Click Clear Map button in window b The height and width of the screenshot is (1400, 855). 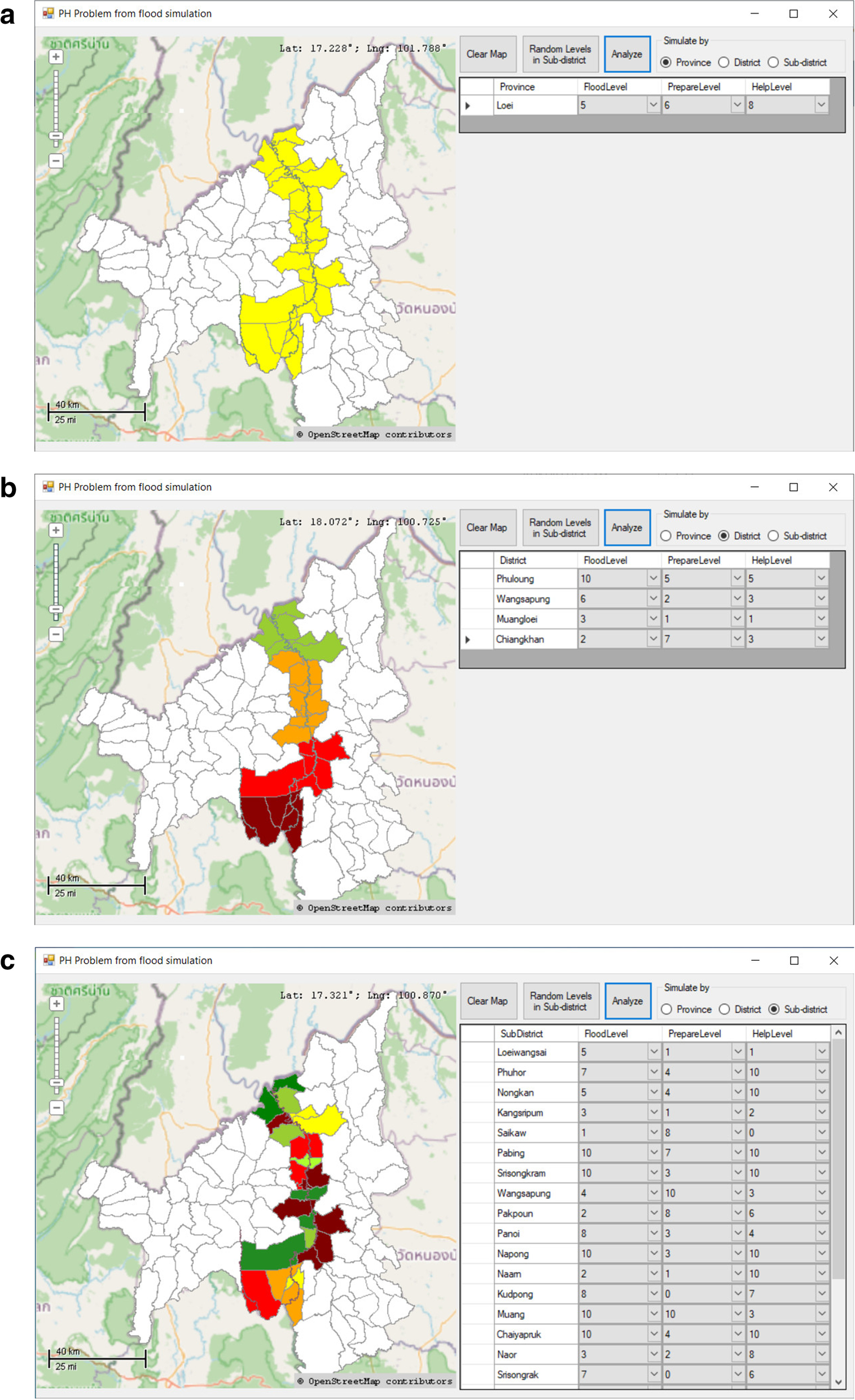point(488,527)
